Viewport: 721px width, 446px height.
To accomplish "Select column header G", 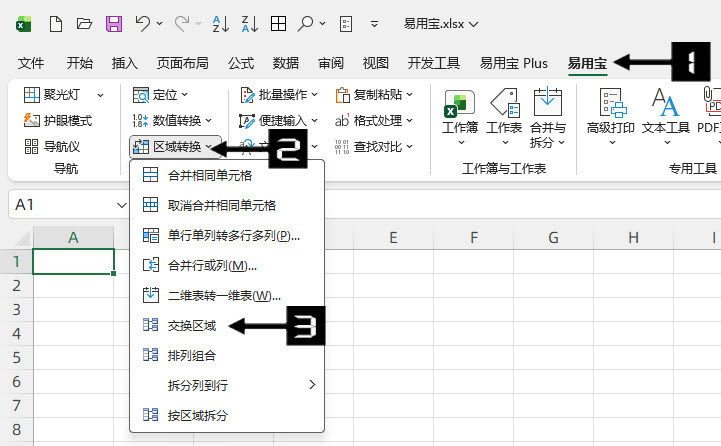I will (x=553, y=238).
